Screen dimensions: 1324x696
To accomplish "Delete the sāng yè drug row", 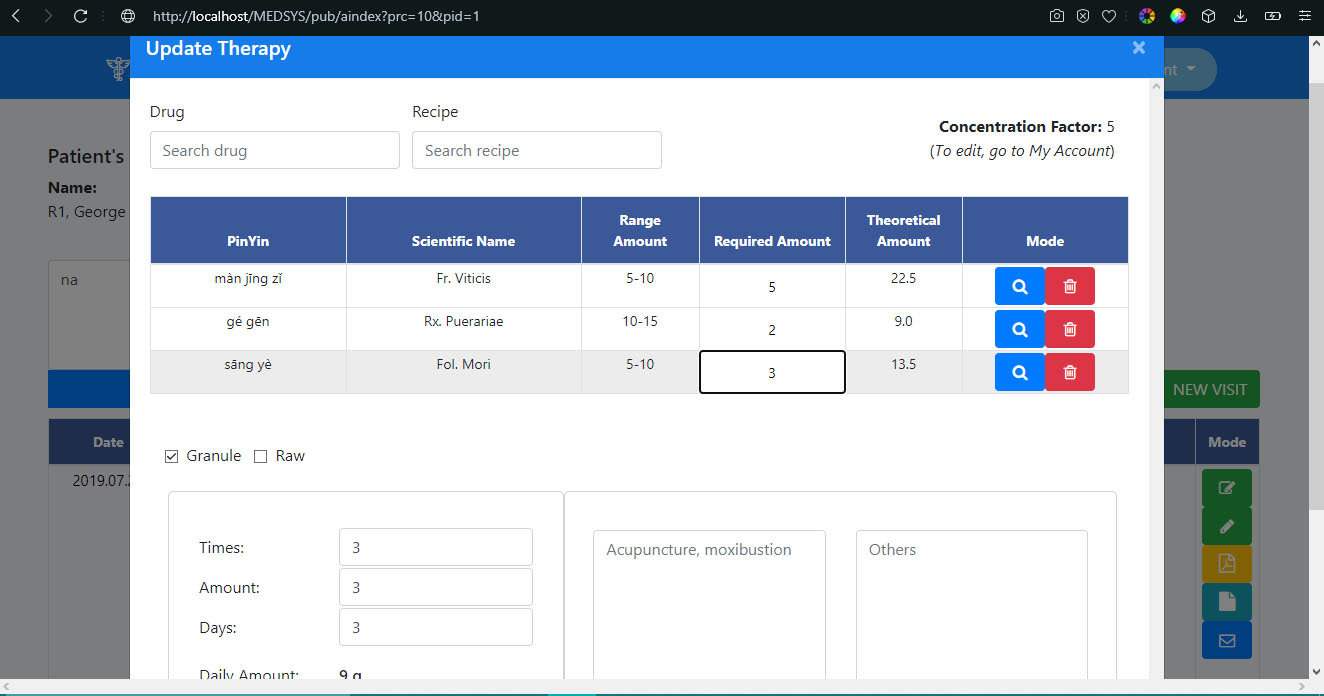I will pos(1069,372).
